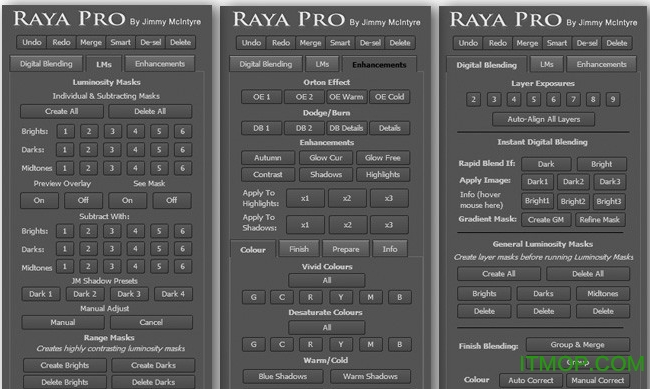The height and width of the screenshot is (389, 650).
Task: Click Delete All under Individual & Subtracting Masks
Action: pos(150,111)
